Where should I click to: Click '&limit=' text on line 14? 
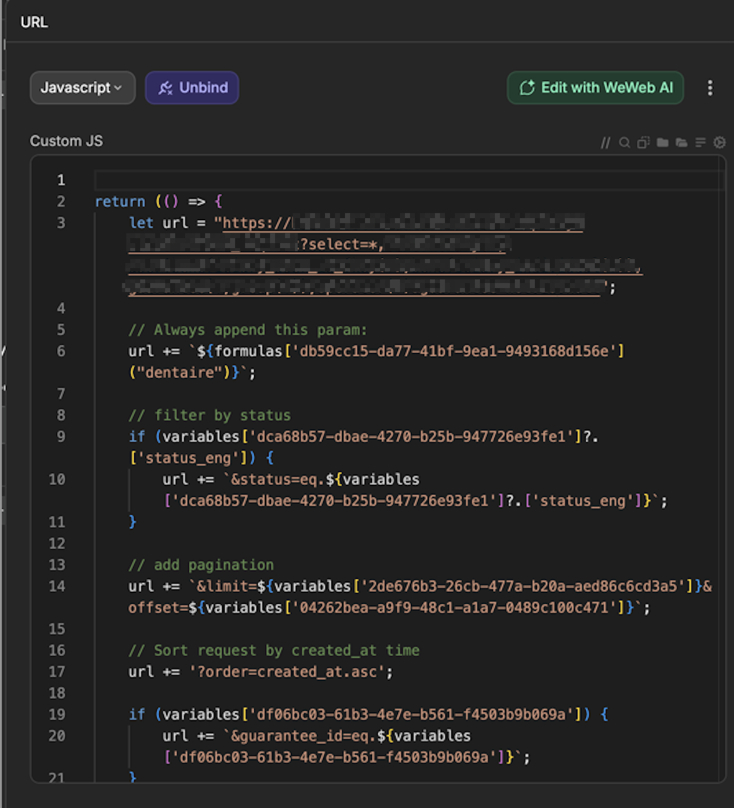(x=226, y=586)
